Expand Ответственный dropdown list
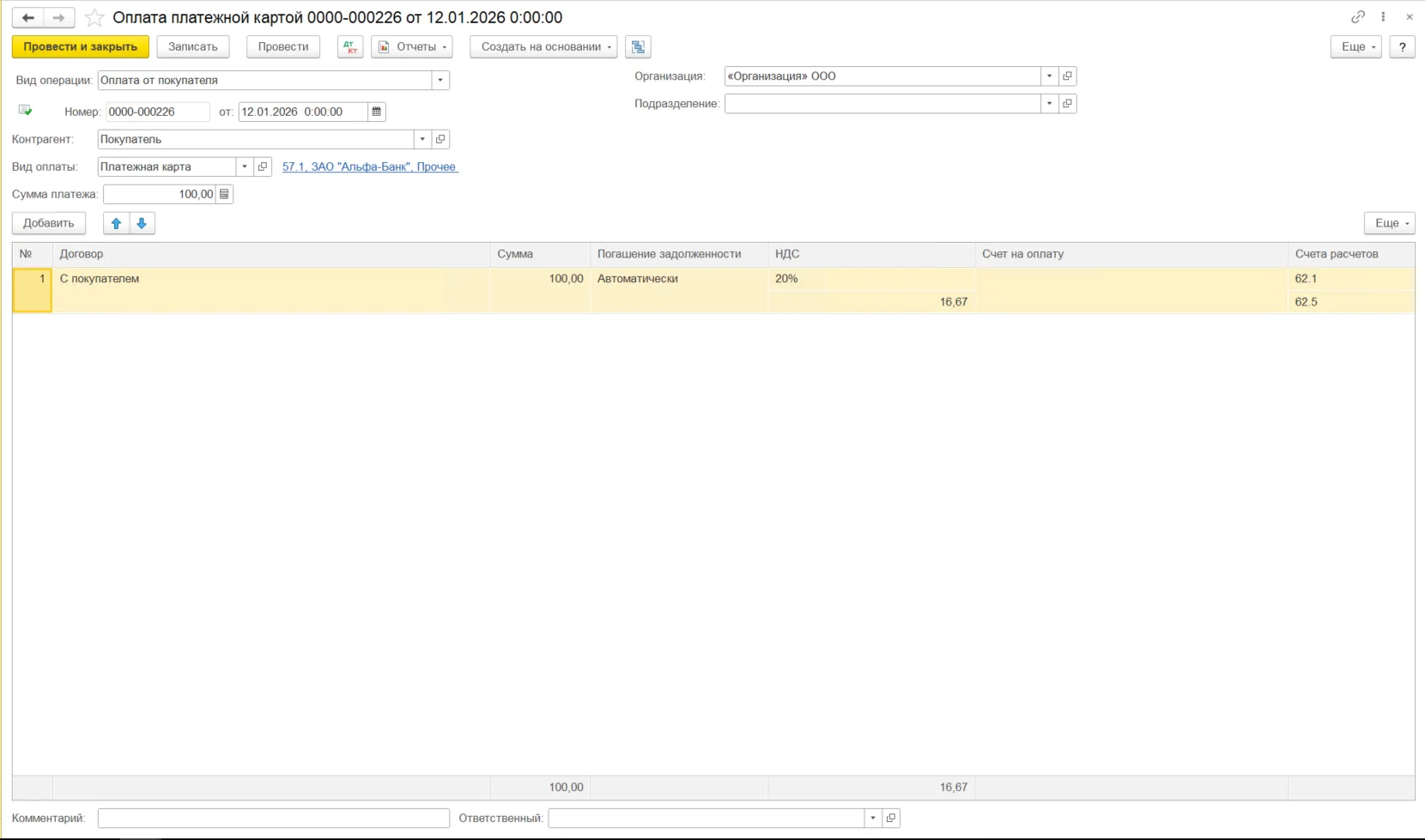 pos(873,818)
